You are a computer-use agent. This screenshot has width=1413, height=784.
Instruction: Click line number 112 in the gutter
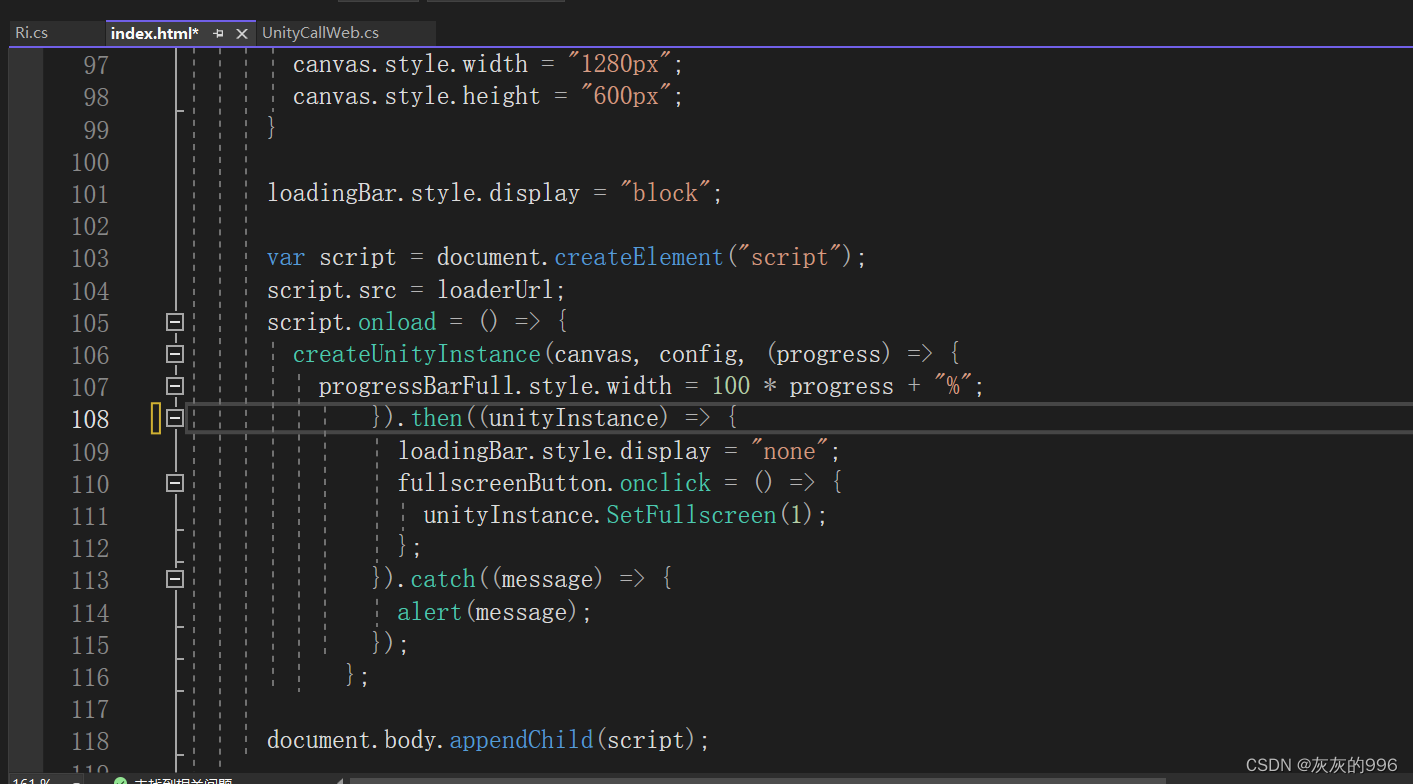[x=90, y=548]
